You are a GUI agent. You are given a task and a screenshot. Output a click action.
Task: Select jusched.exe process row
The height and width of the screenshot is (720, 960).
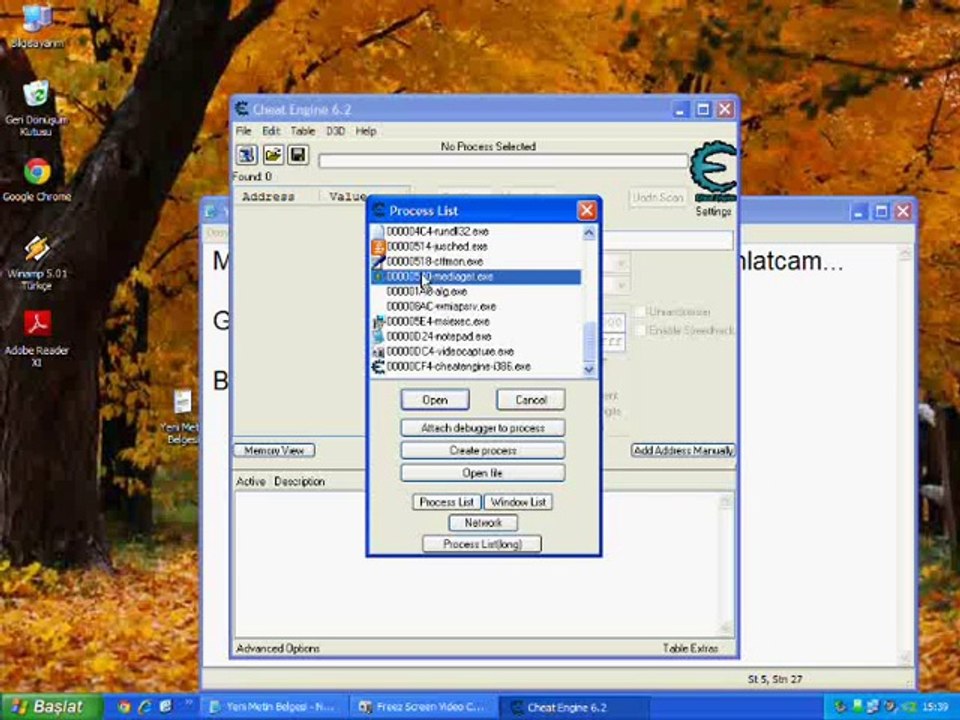[475, 247]
